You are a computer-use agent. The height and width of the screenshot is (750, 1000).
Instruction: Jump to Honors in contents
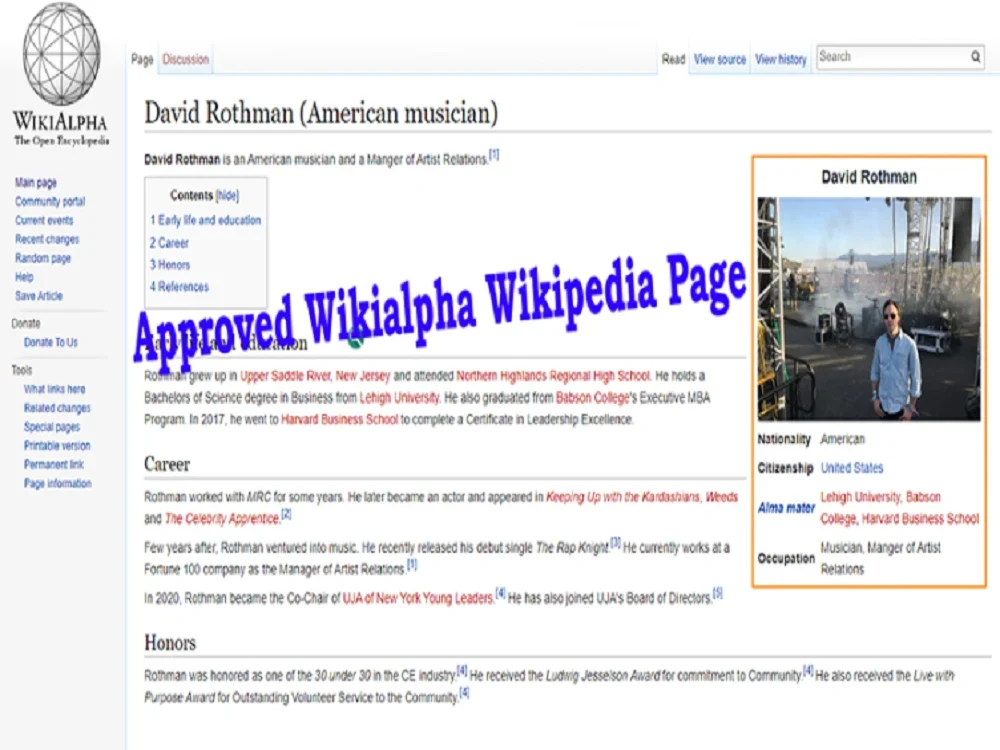pos(170,265)
